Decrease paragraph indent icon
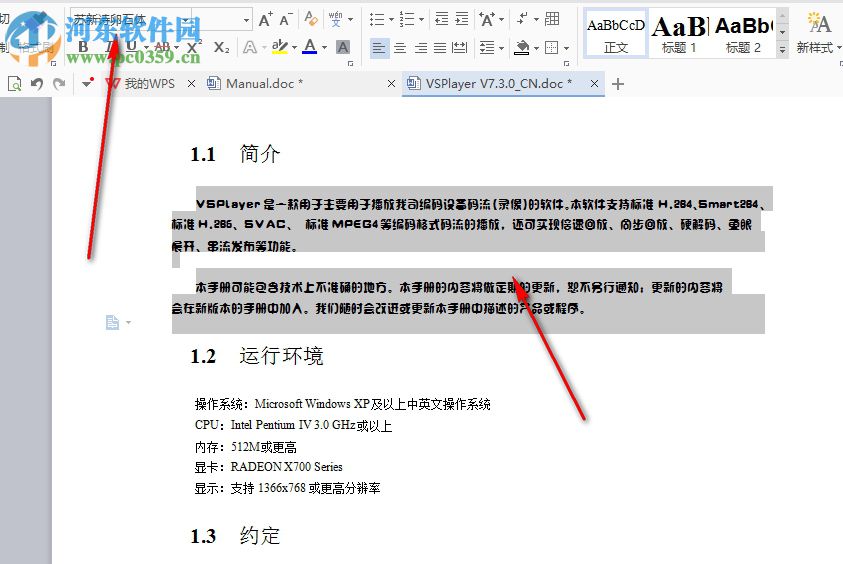843x564 pixels. [441, 19]
